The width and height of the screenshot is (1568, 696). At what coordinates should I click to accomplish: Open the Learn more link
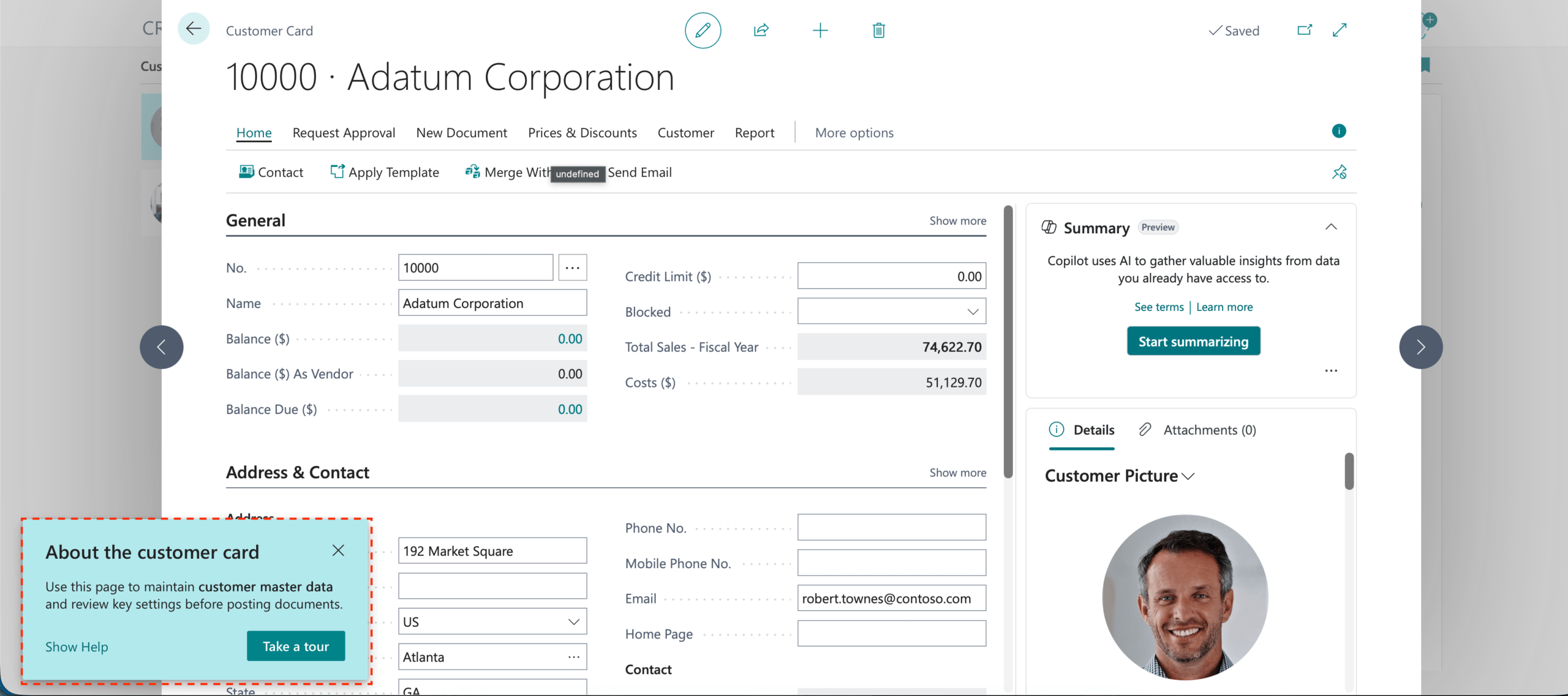coord(1224,307)
